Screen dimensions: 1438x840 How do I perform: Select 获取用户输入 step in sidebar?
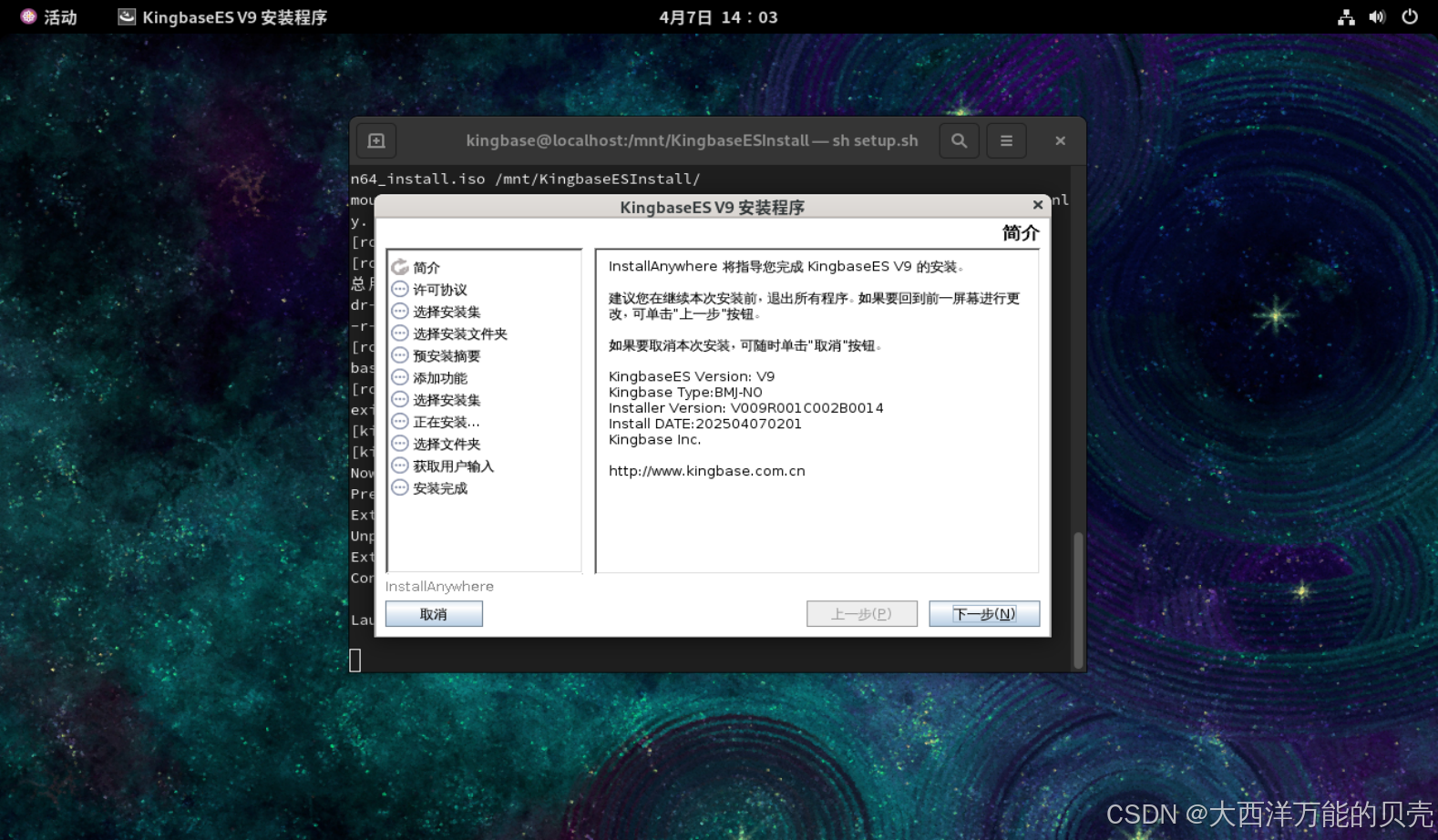(454, 466)
